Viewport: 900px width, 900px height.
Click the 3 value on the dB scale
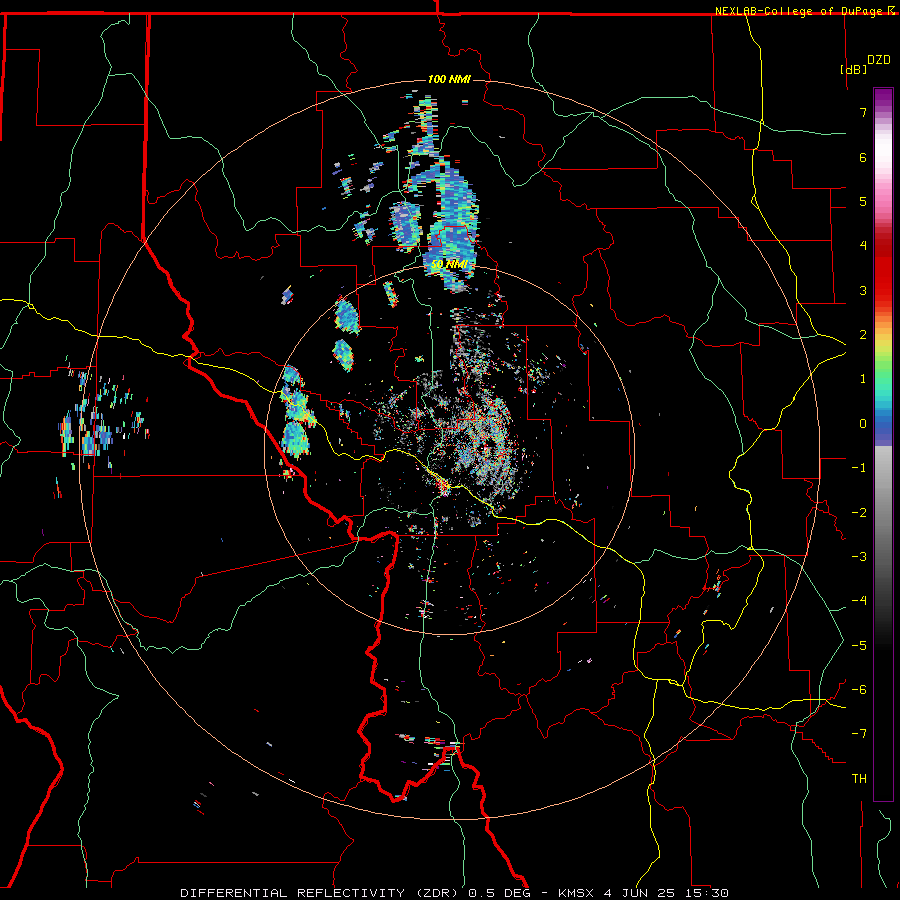click(863, 290)
